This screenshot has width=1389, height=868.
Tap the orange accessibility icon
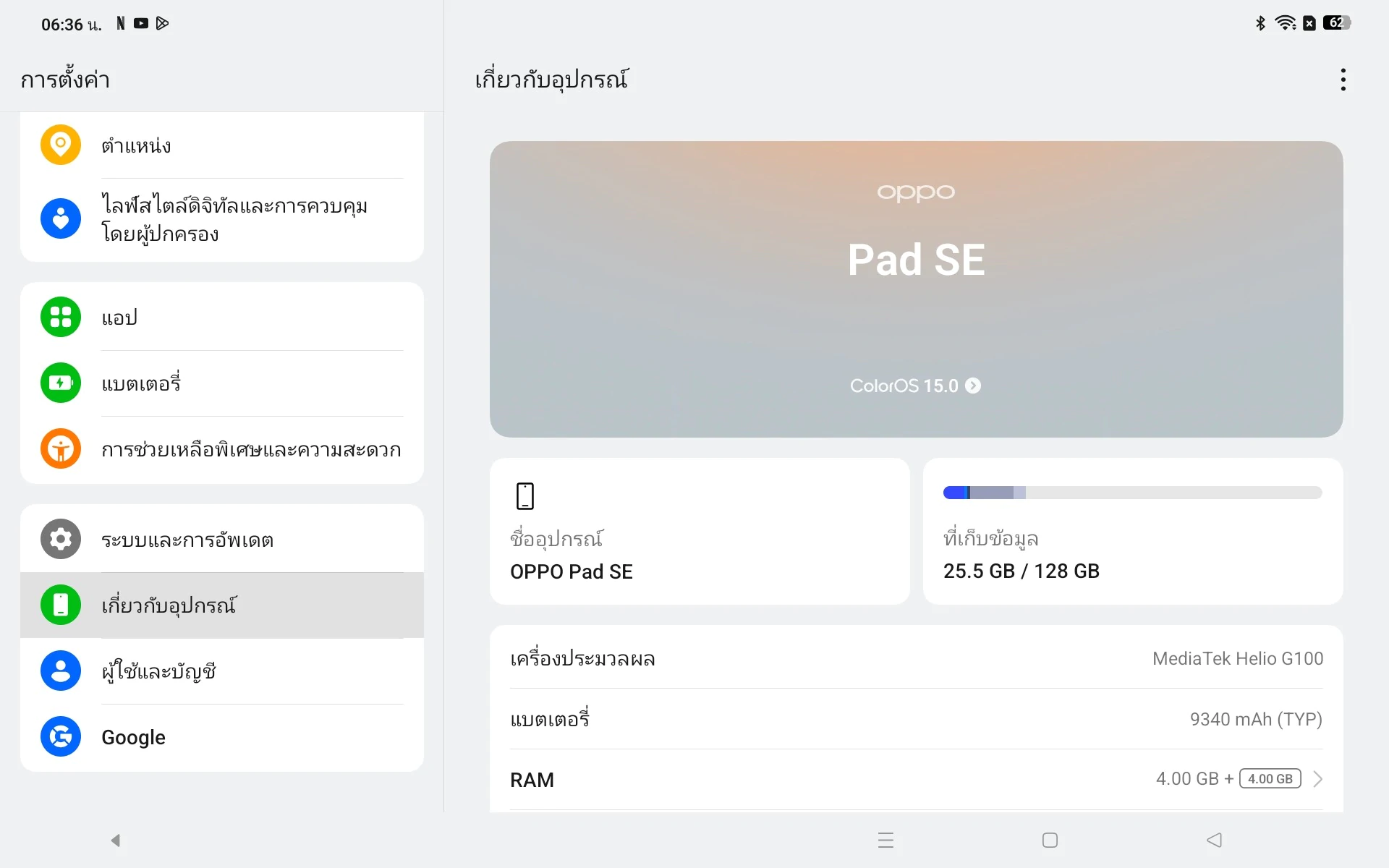click(x=61, y=448)
